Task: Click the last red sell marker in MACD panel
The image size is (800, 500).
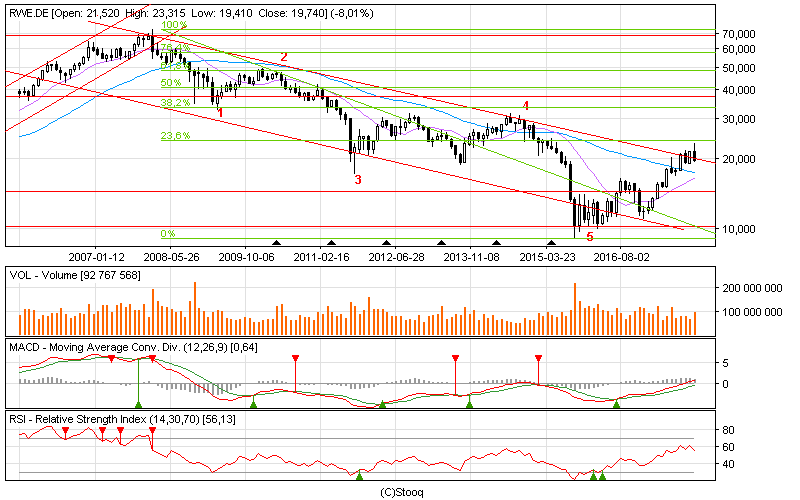Action: tap(538, 358)
